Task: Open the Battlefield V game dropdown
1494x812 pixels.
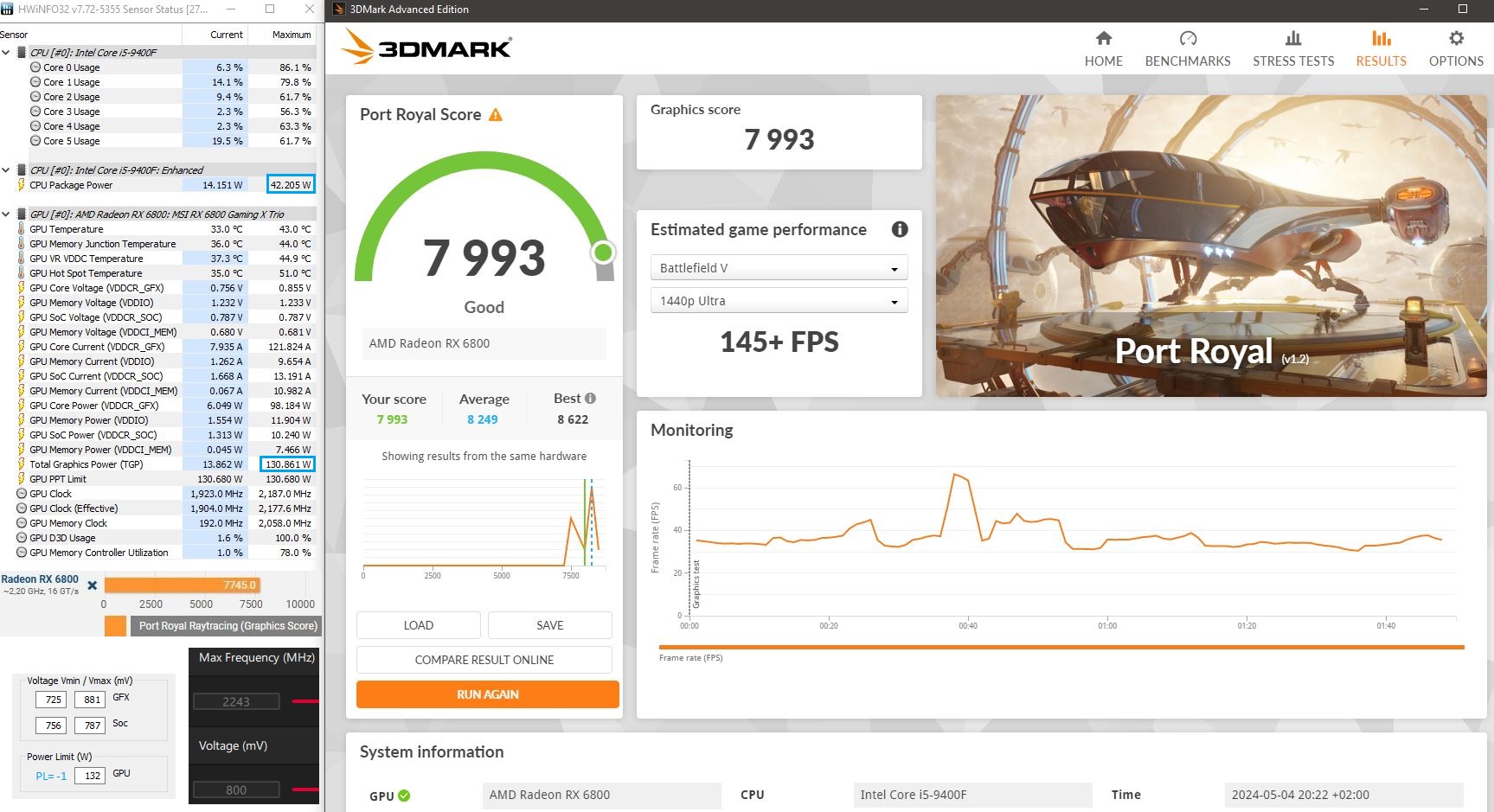Action: click(x=779, y=267)
